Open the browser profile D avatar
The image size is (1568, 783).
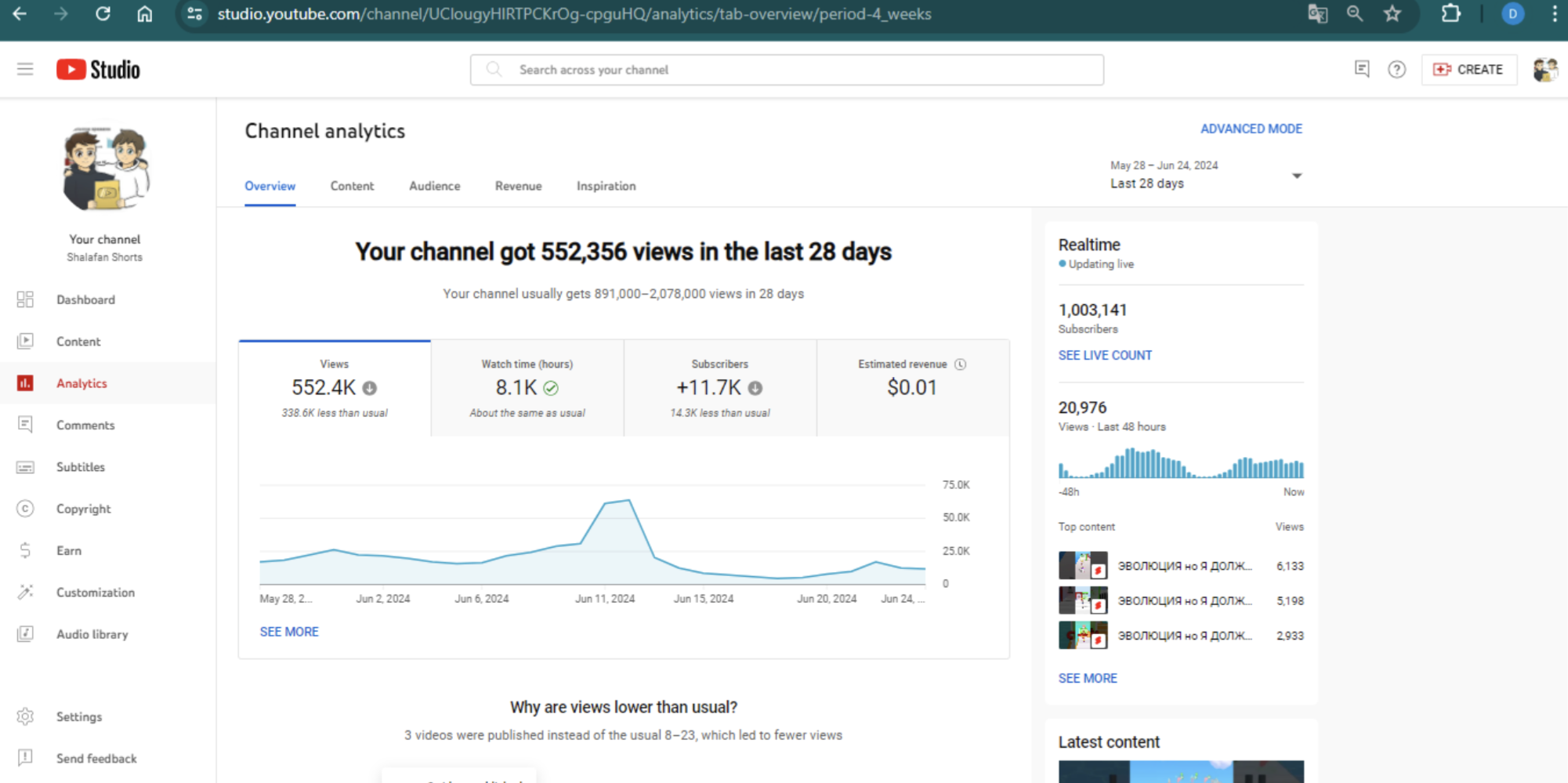[1512, 13]
